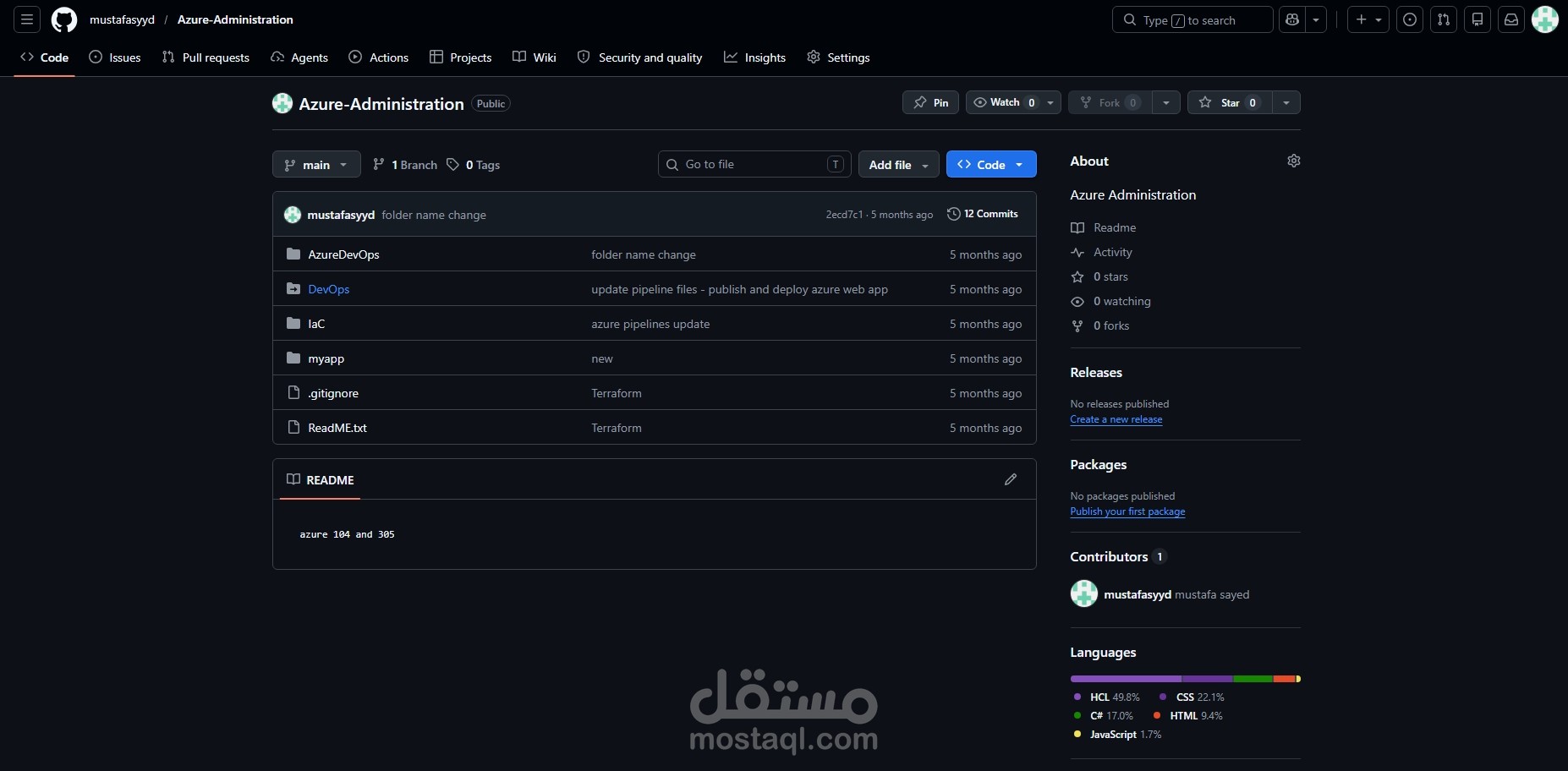Open the Settings tab
Viewport: 1568px width, 771px height.
pyautogui.click(x=838, y=57)
